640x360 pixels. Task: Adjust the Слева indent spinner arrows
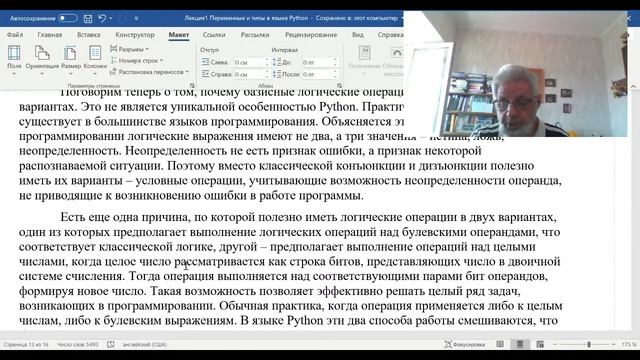267,62
